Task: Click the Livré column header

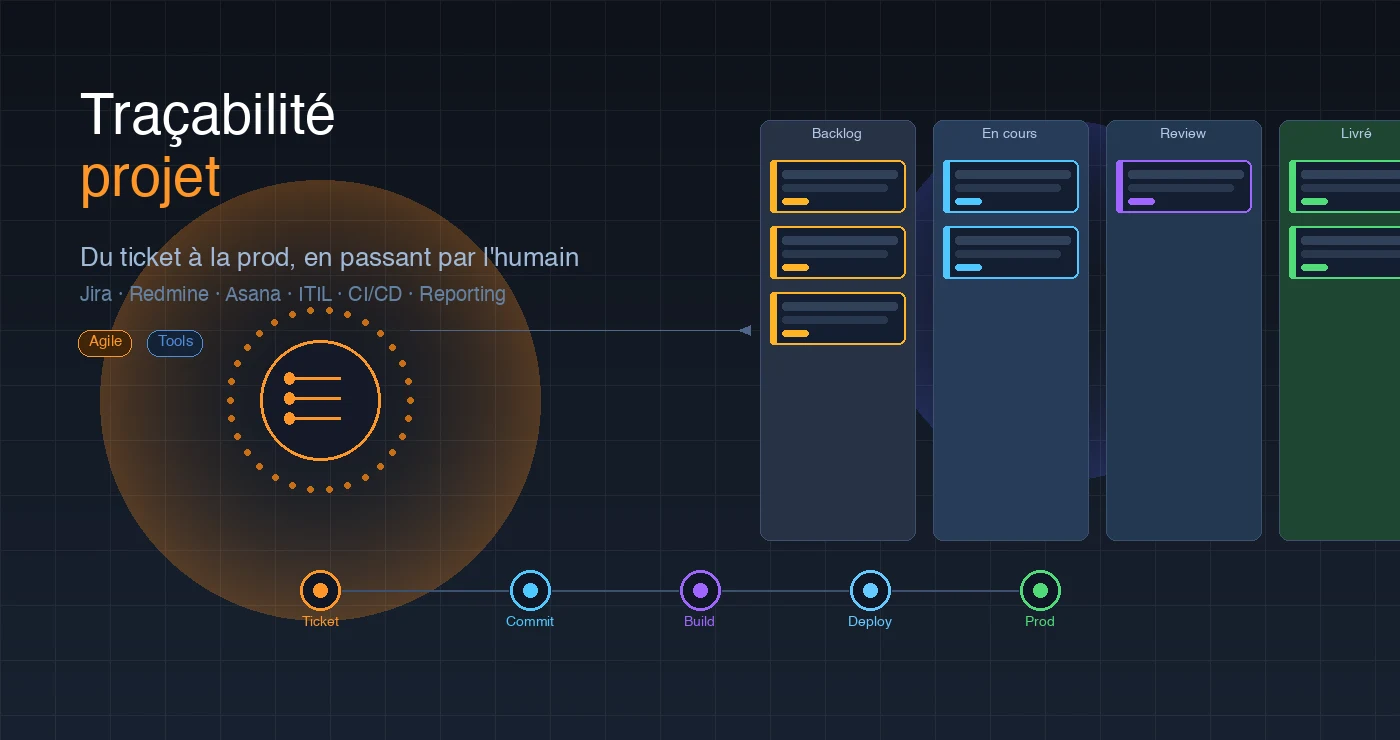Action: [x=1356, y=133]
